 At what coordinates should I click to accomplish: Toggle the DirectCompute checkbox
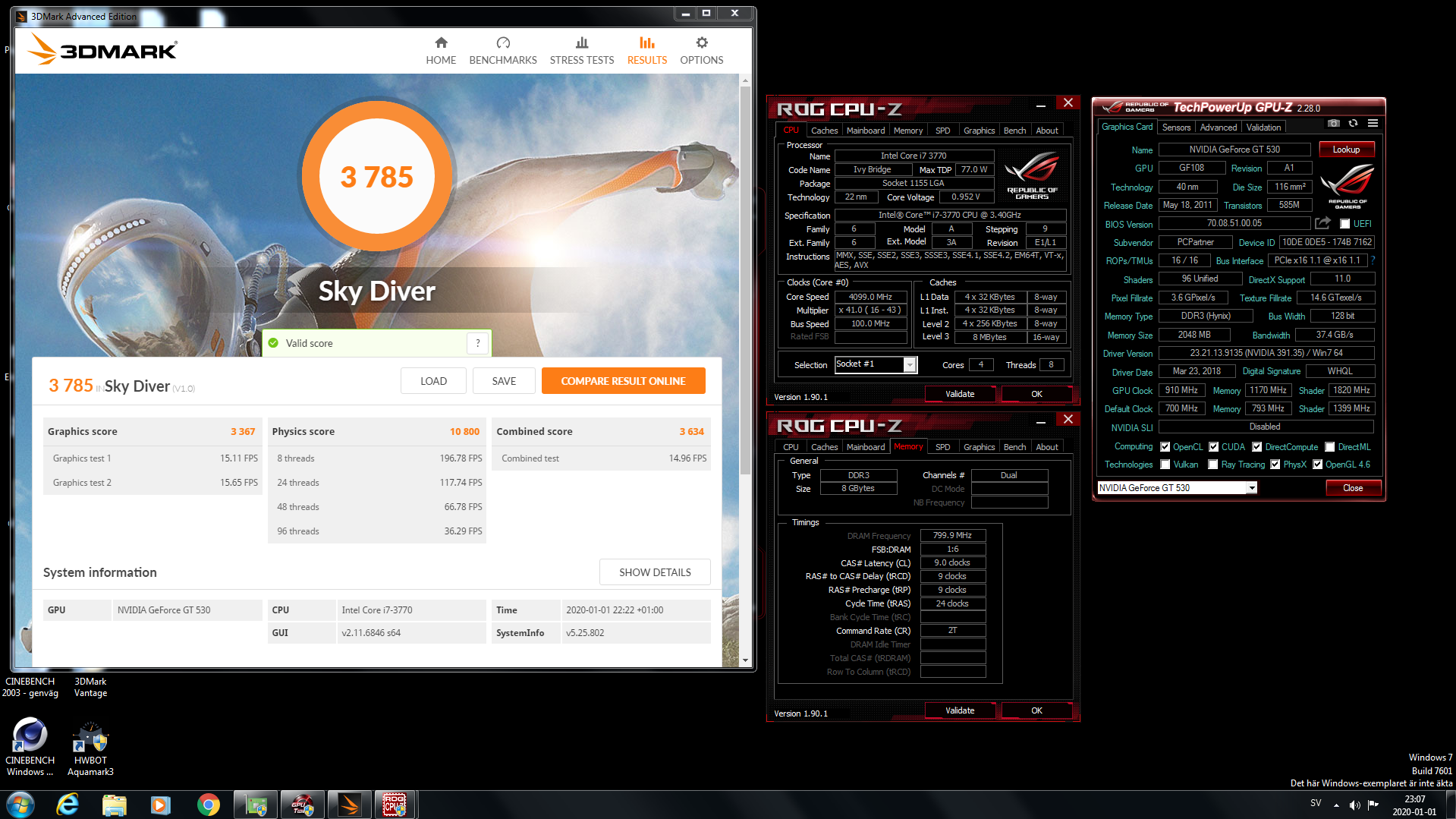click(1256, 447)
